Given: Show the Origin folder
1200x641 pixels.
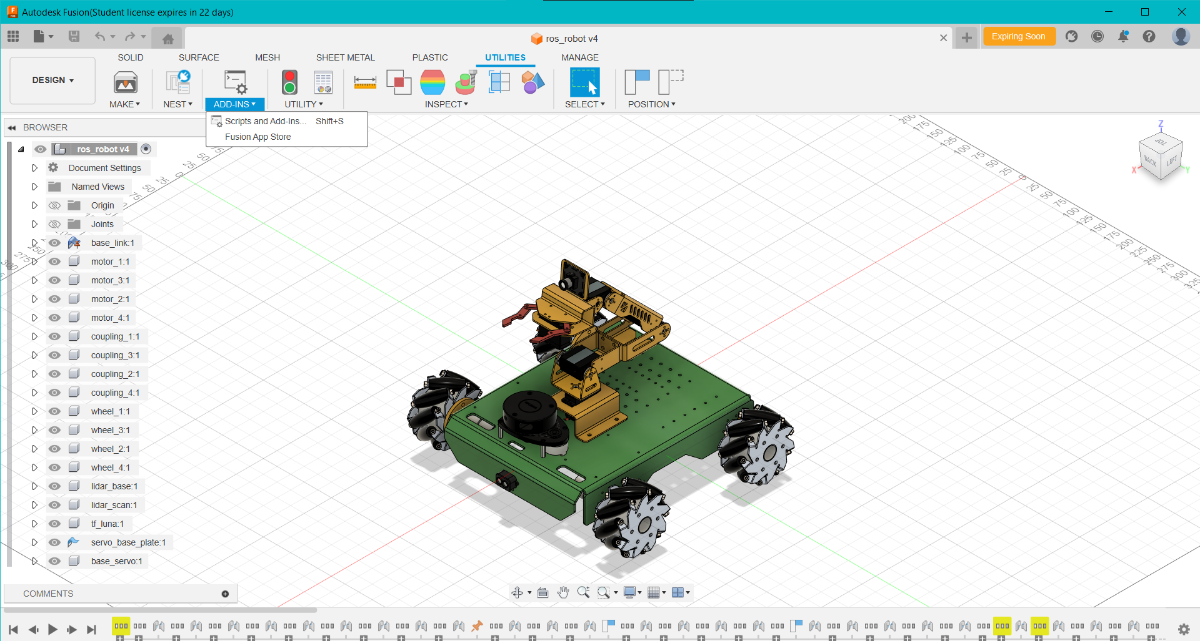Looking at the screenshot, I should [55, 205].
